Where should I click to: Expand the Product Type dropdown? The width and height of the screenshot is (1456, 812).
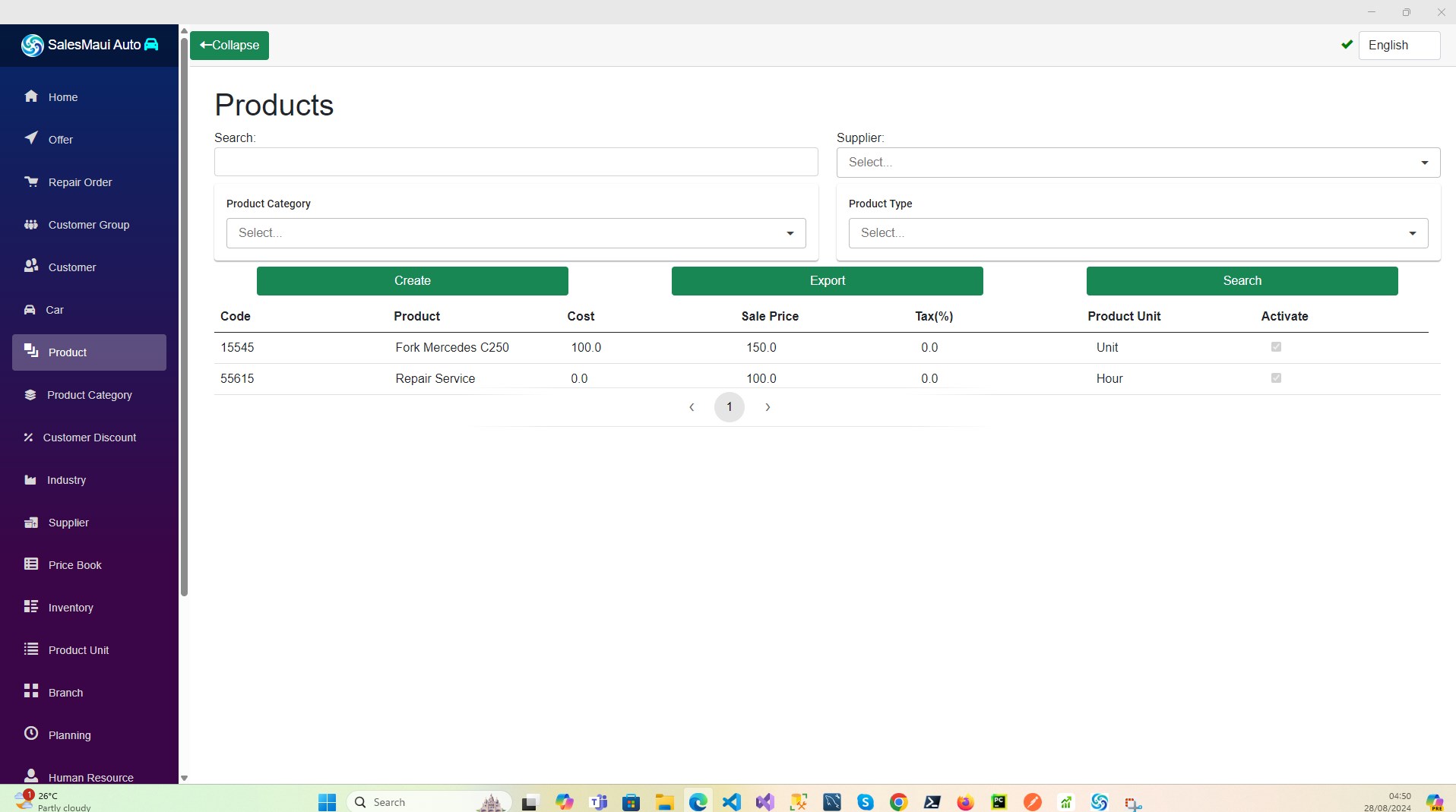pyautogui.click(x=1138, y=233)
